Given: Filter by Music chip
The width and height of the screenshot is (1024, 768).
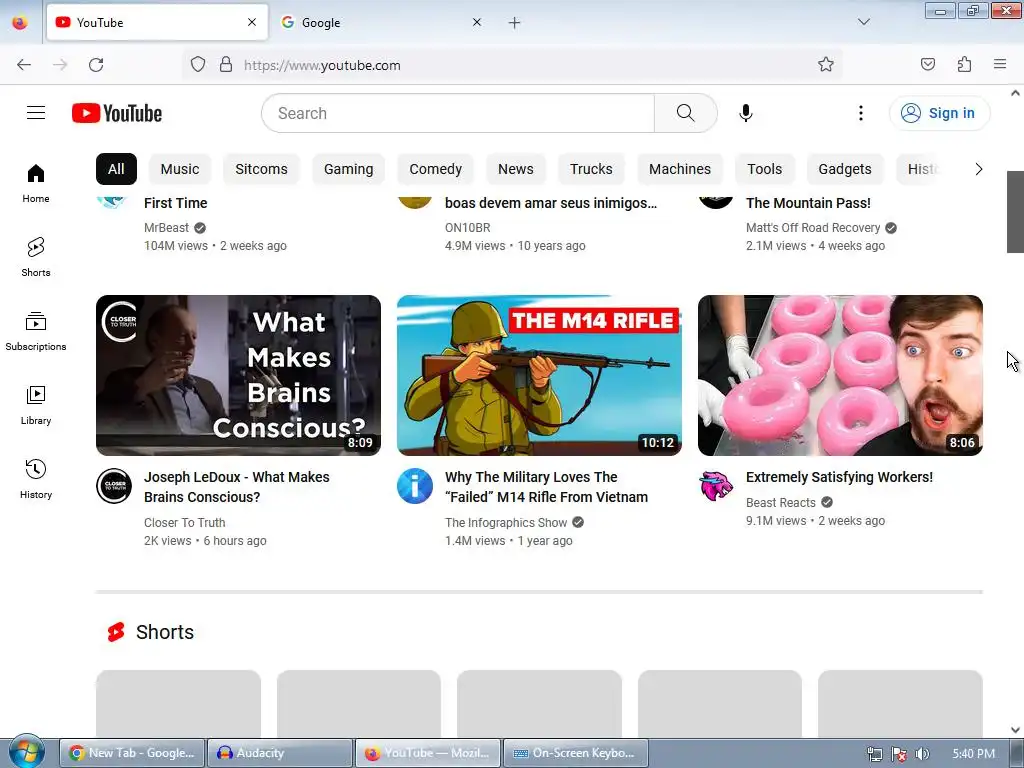Looking at the screenshot, I should point(180,169).
